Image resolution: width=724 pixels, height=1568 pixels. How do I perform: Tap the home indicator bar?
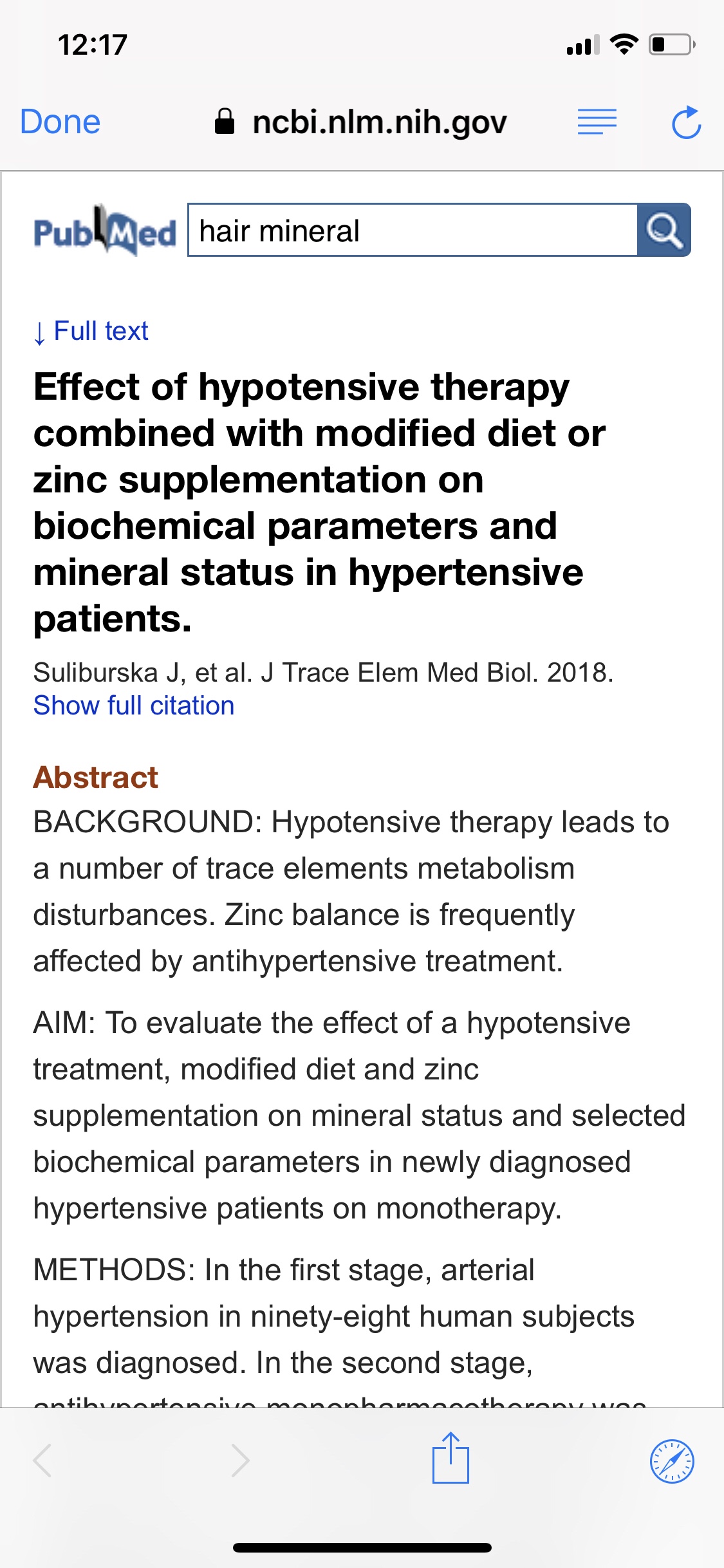[x=362, y=1547]
